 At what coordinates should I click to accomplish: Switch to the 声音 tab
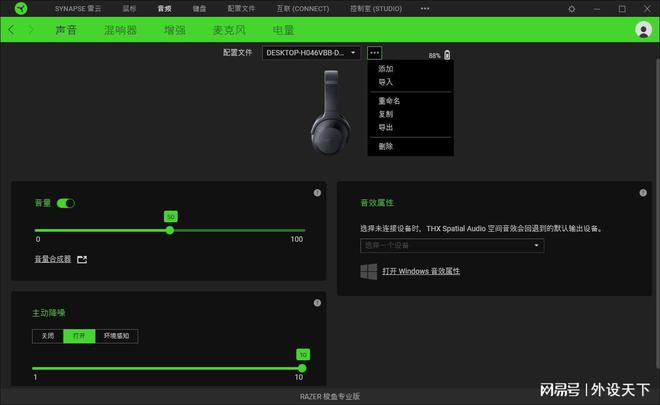pyautogui.click(x=66, y=30)
